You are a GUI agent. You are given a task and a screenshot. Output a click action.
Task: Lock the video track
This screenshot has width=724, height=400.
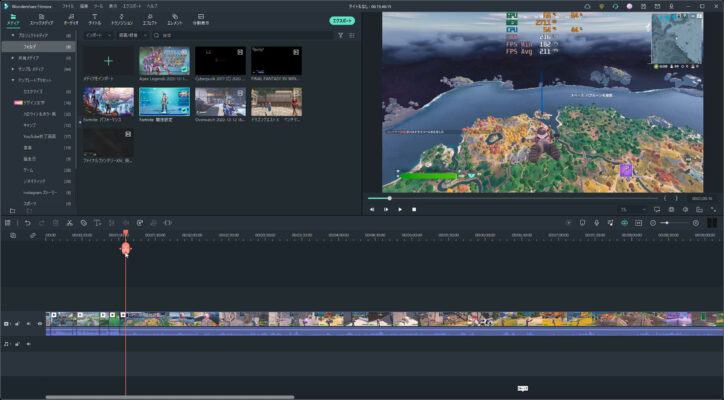tap(18, 324)
